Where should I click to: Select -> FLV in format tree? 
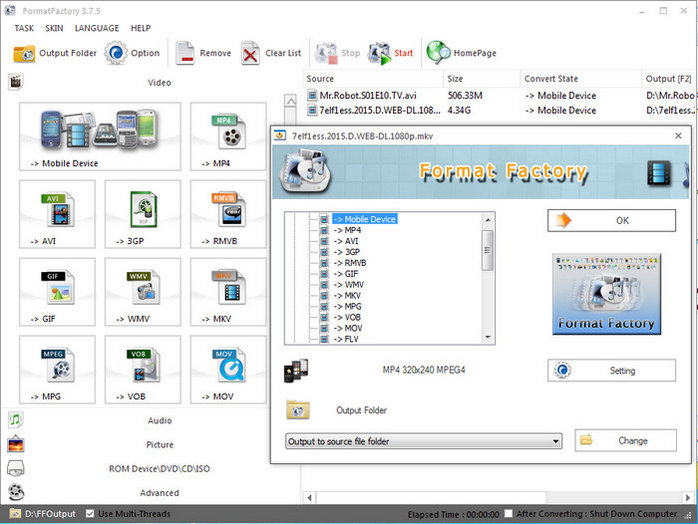point(346,339)
